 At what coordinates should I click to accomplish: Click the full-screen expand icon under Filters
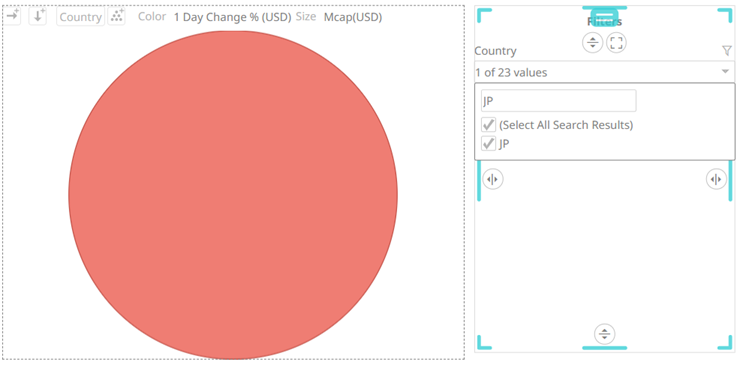click(x=616, y=43)
